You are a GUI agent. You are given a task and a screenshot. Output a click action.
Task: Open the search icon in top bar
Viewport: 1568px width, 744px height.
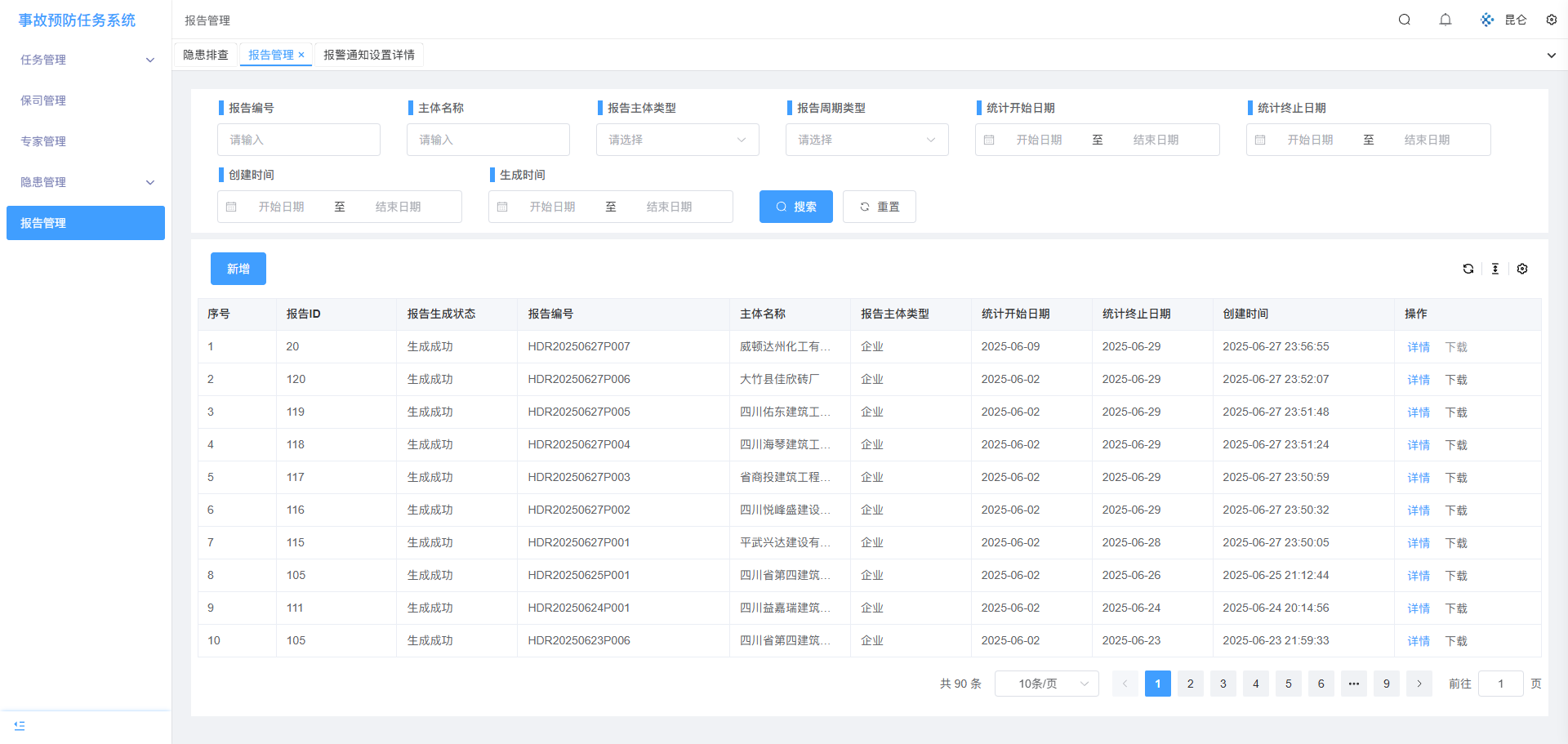coord(1405,20)
